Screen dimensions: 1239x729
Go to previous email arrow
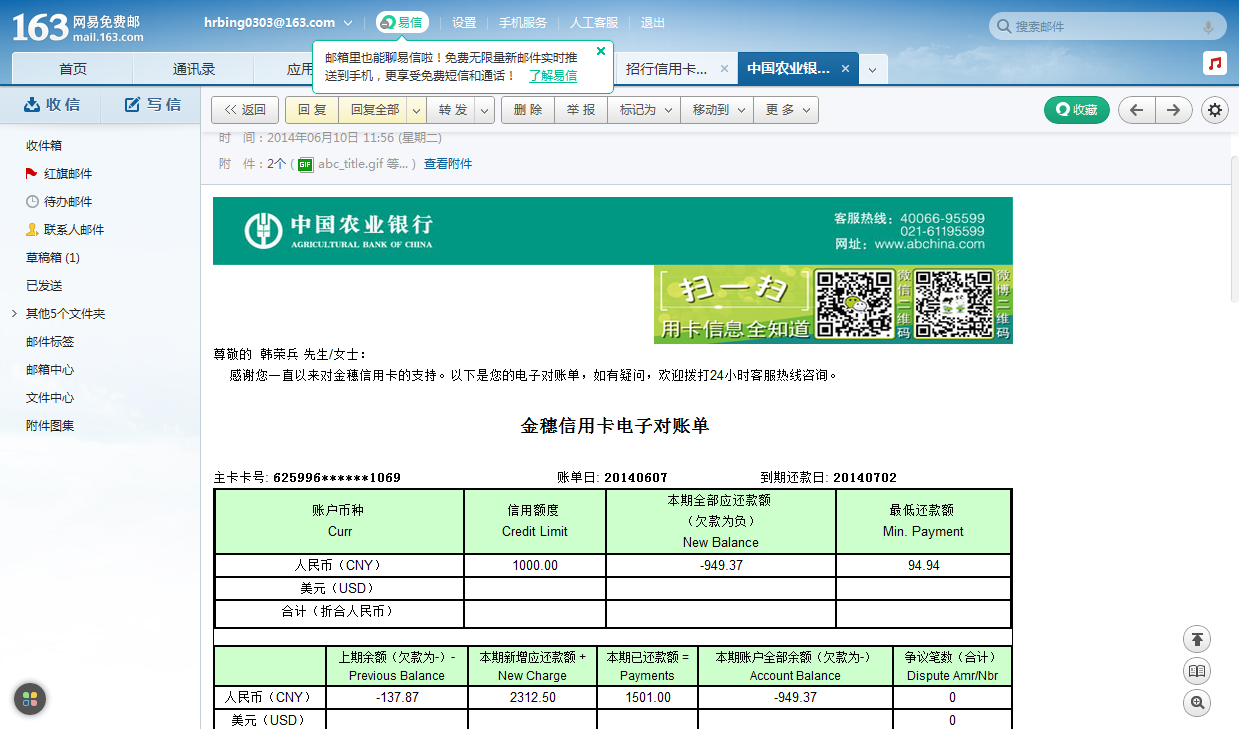click(x=1137, y=110)
